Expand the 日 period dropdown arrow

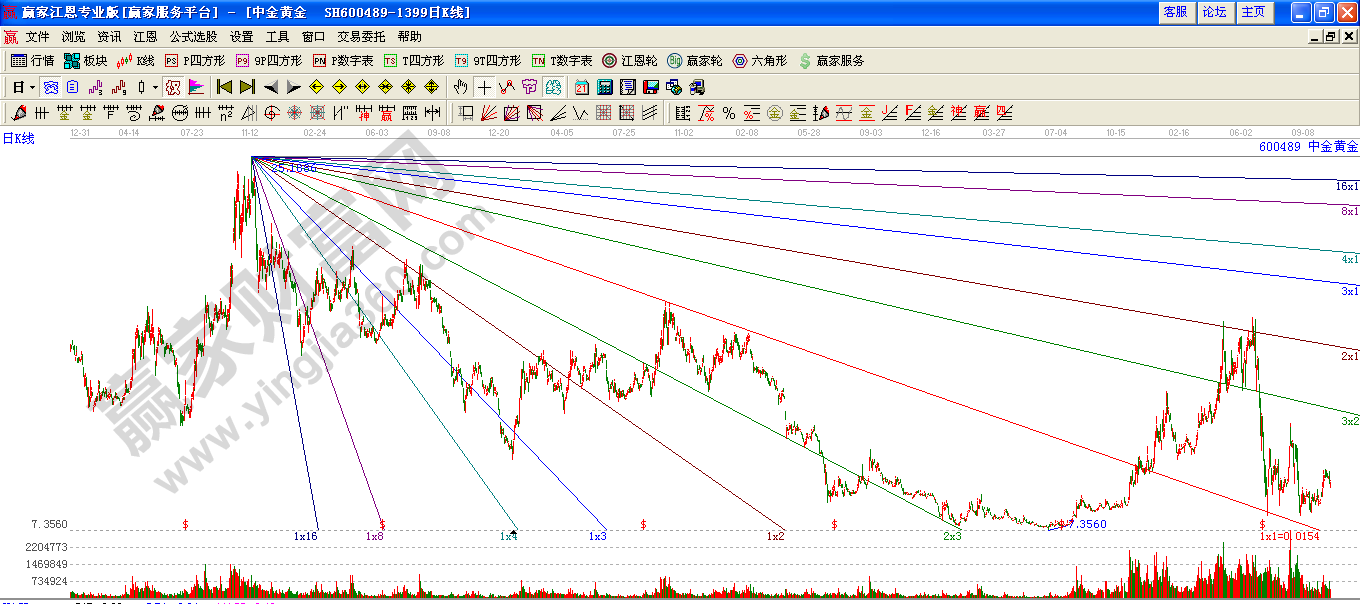(32, 87)
